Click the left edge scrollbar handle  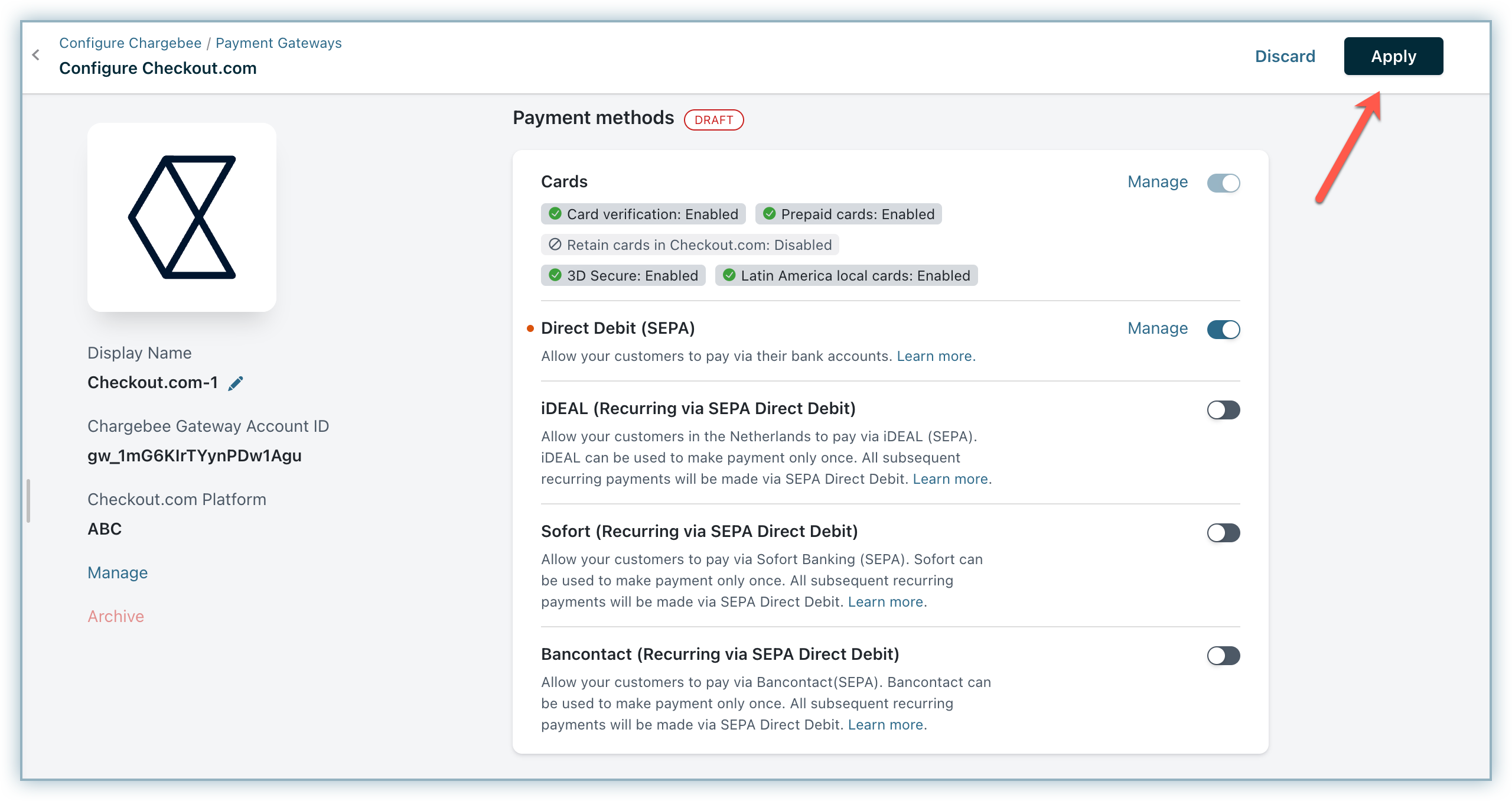[28, 501]
